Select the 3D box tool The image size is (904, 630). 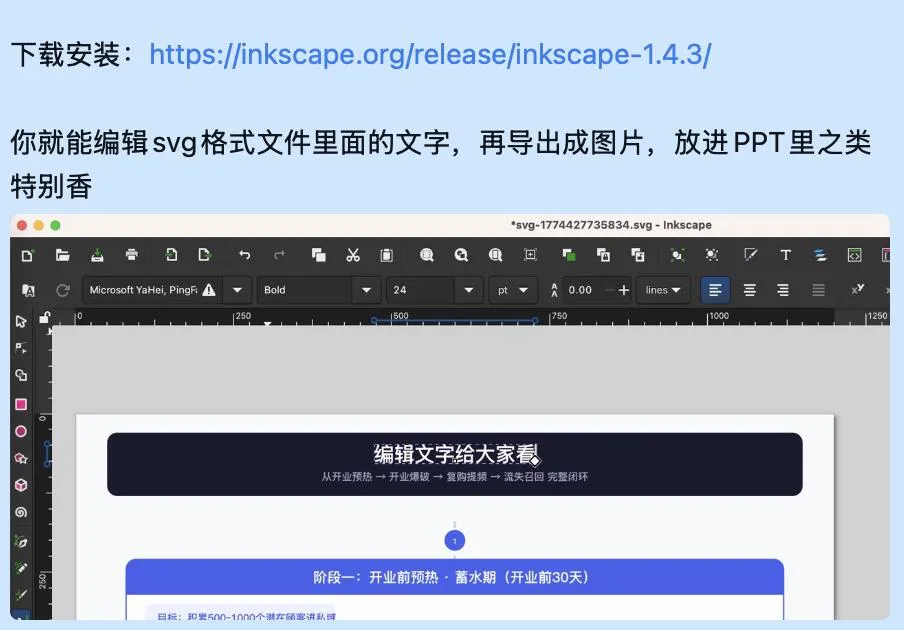coord(21,485)
